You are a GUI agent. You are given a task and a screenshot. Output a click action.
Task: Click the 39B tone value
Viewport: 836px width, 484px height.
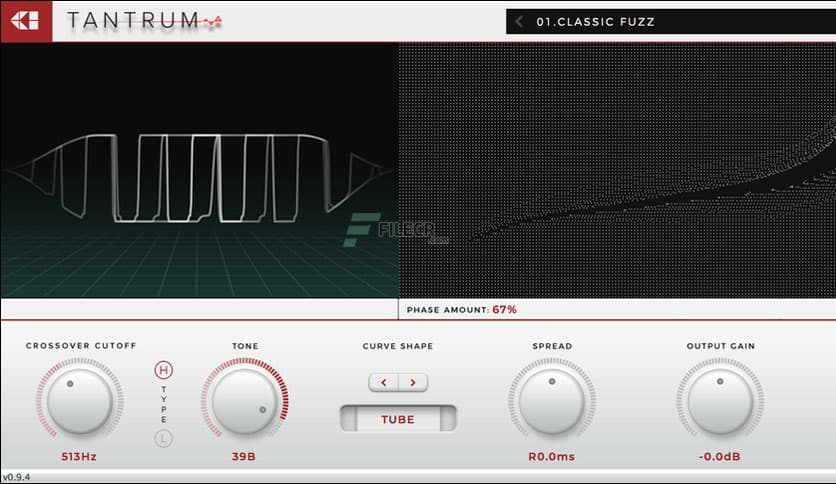(x=244, y=457)
